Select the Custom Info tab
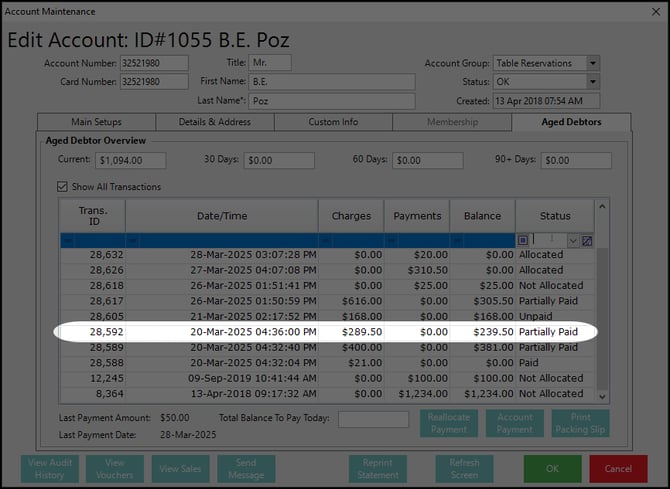The width and height of the screenshot is (670, 489). (333, 122)
